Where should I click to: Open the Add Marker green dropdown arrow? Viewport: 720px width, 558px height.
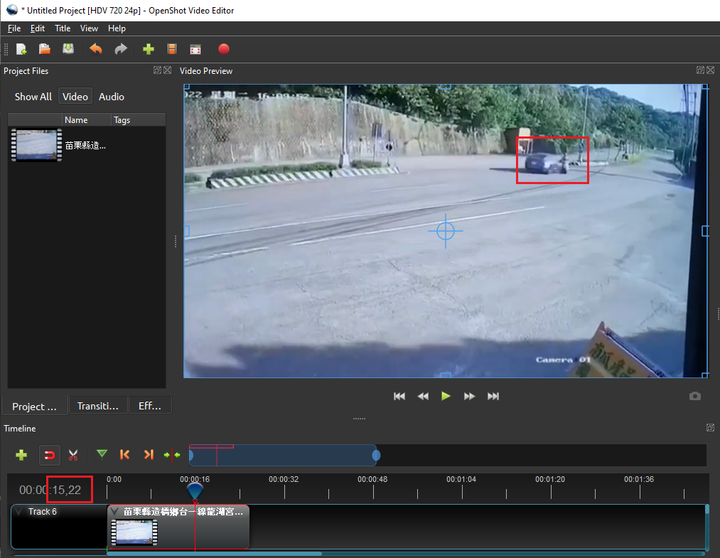click(x=101, y=455)
